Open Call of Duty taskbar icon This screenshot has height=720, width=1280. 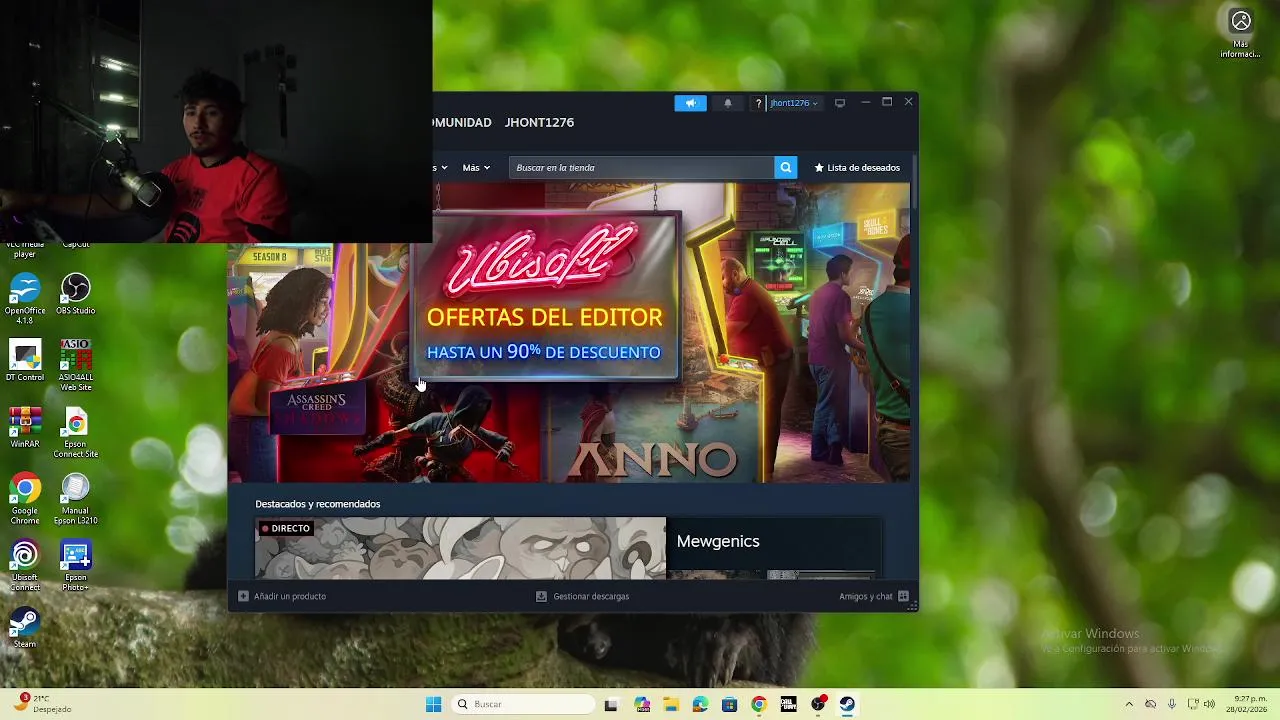point(788,704)
